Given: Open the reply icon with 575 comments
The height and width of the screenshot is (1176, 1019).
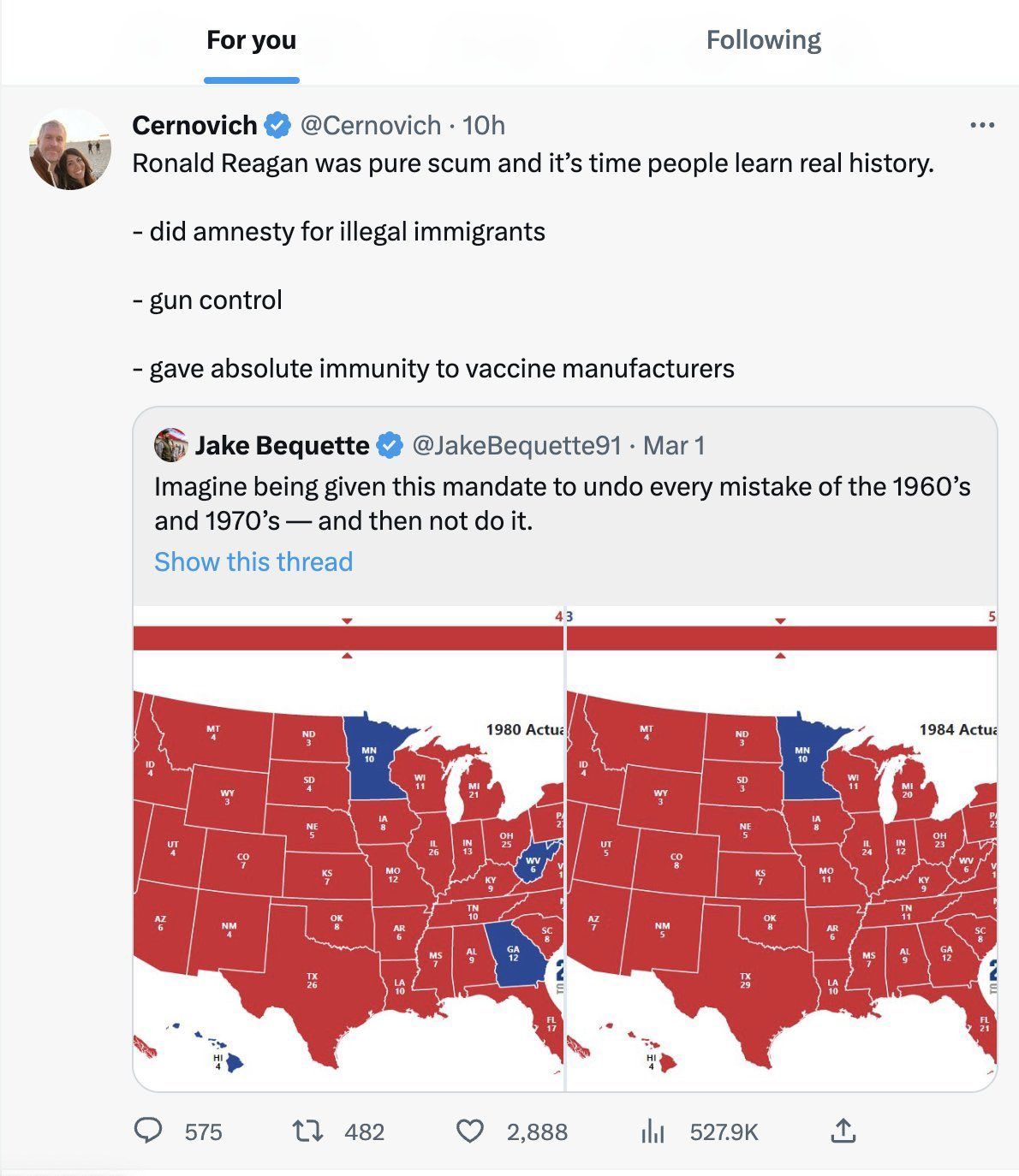Looking at the screenshot, I should 149,1131.
